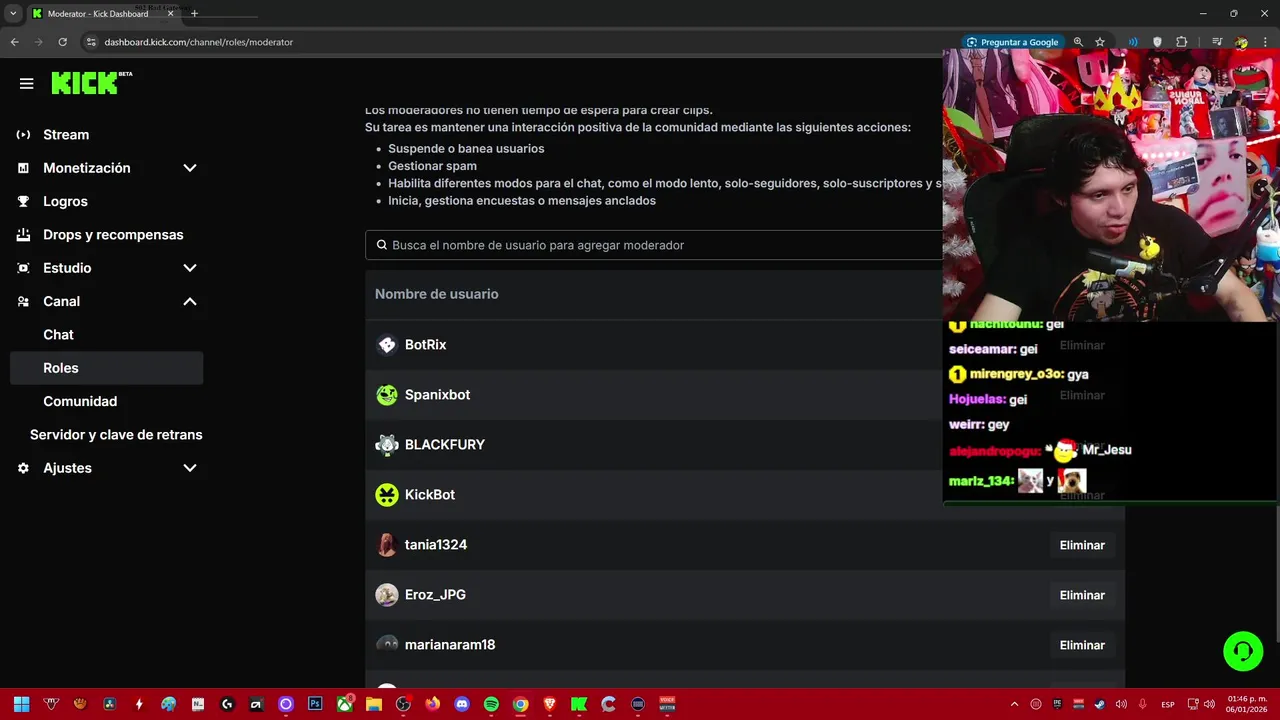Go to the Kick logo home link

click(x=91, y=83)
